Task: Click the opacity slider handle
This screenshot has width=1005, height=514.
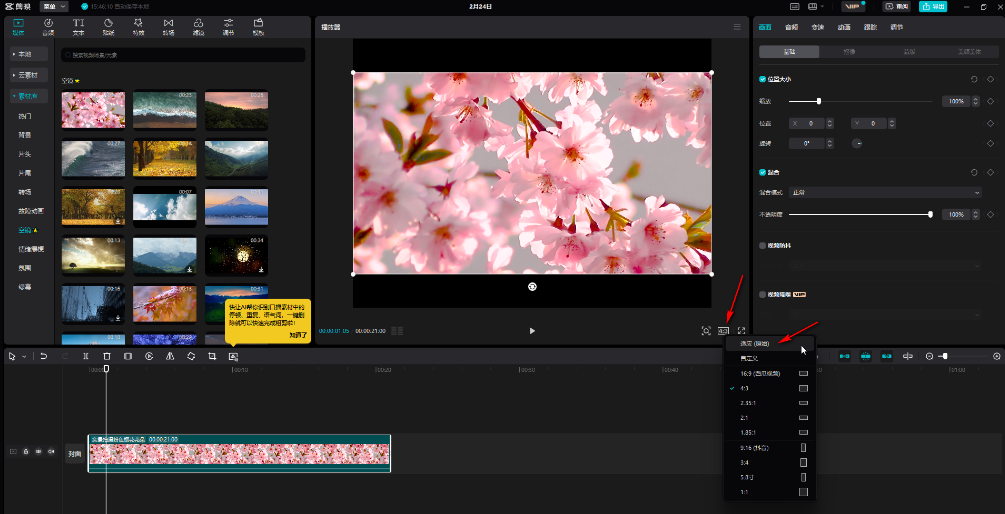Action: (x=930, y=214)
